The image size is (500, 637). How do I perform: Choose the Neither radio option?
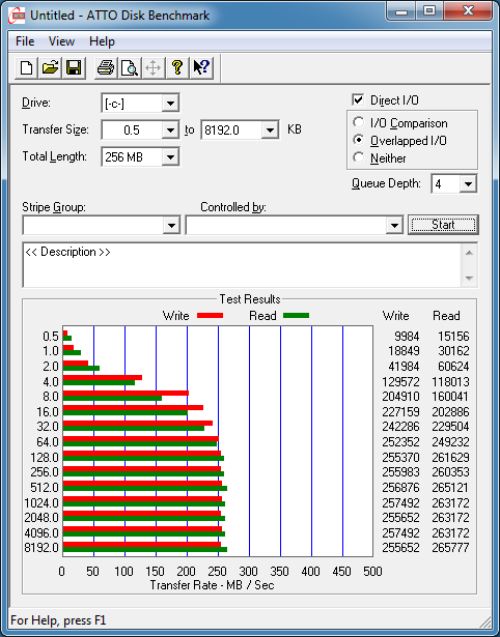click(x=358, y=157)
